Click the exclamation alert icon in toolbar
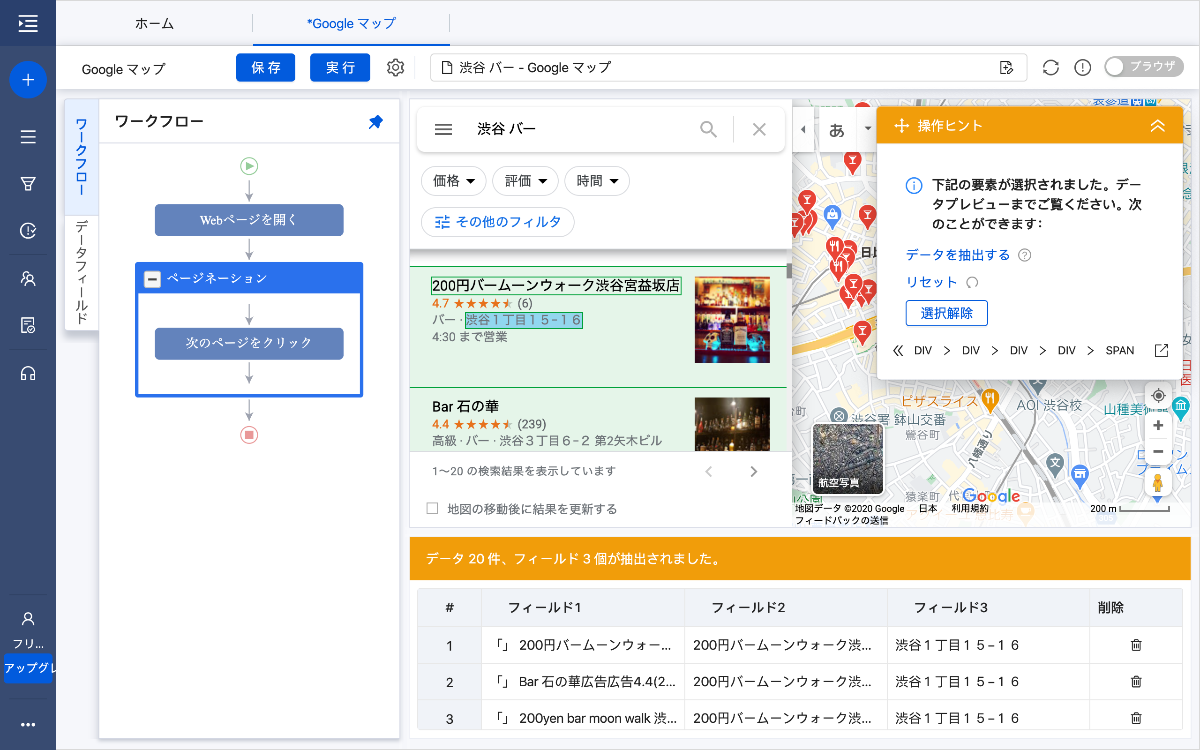Screen dimensions: 1200x750 [1082, 68]
